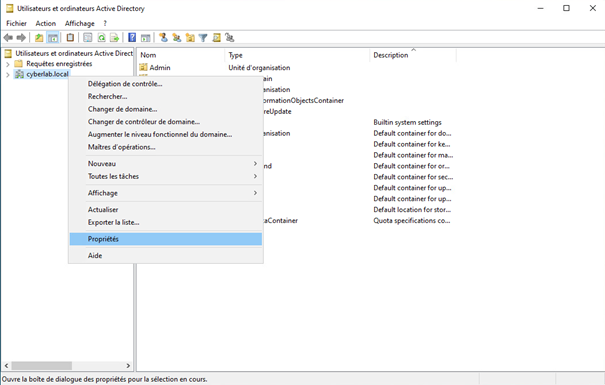Open the Fichier menu

click(x=16, y=24)
